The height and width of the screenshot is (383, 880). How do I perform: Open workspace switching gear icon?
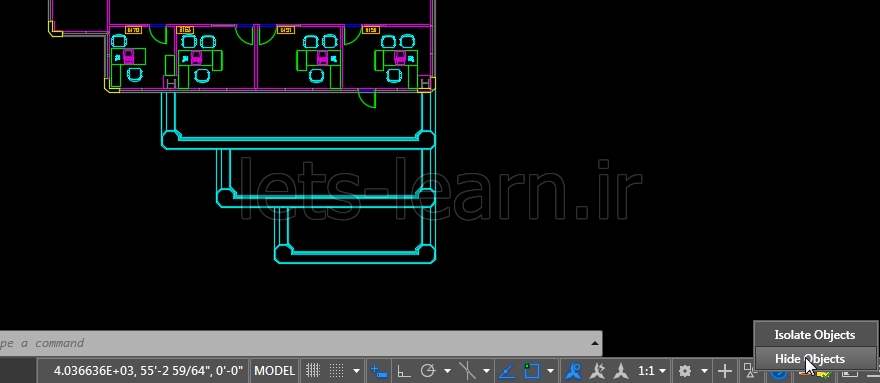click(x=685, y=371)
